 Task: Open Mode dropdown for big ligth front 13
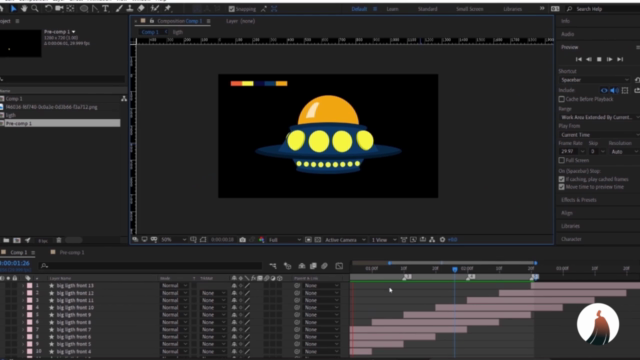click(x=174, y=286)
